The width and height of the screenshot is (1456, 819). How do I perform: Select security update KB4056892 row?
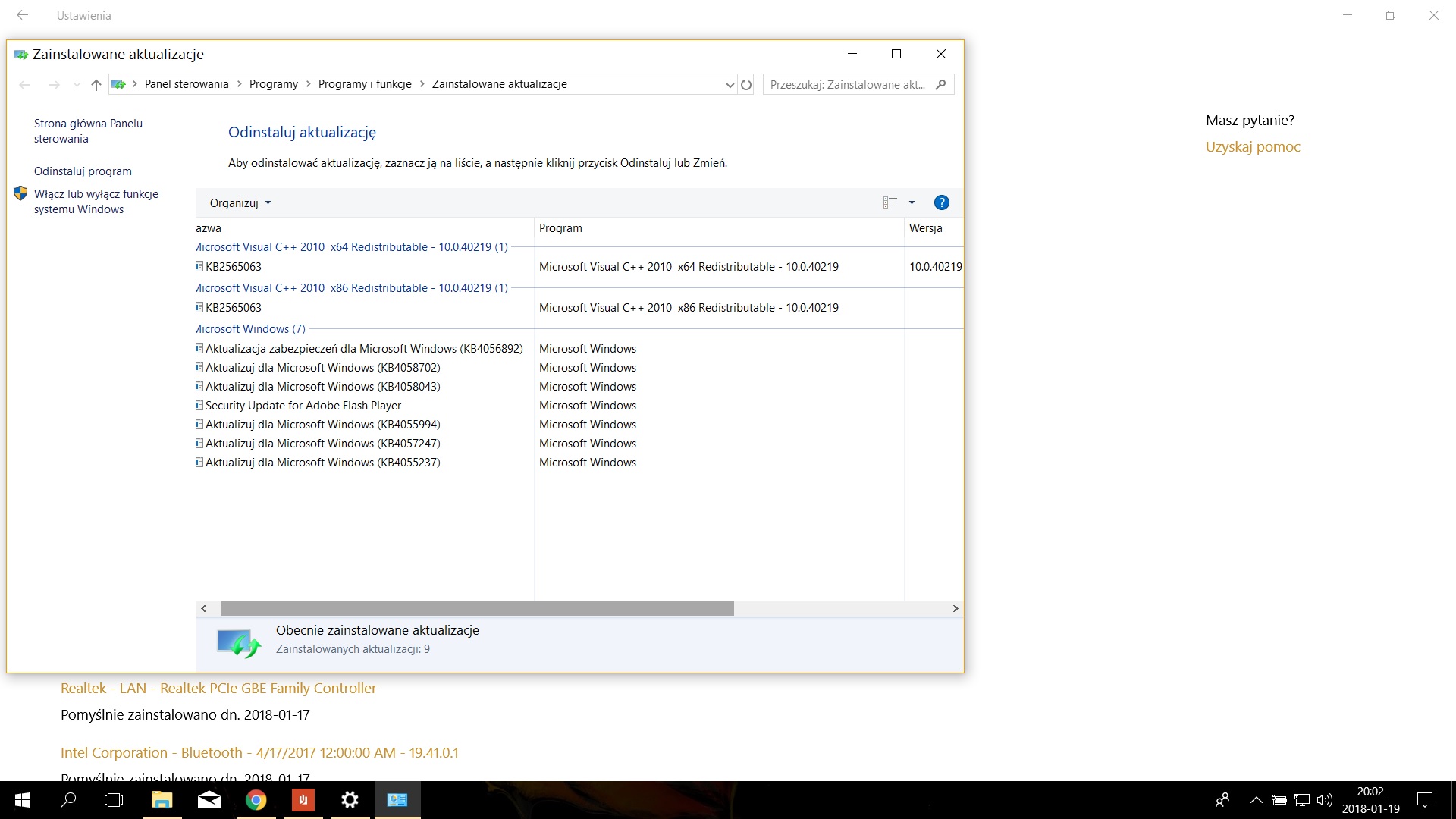[579, 349]
